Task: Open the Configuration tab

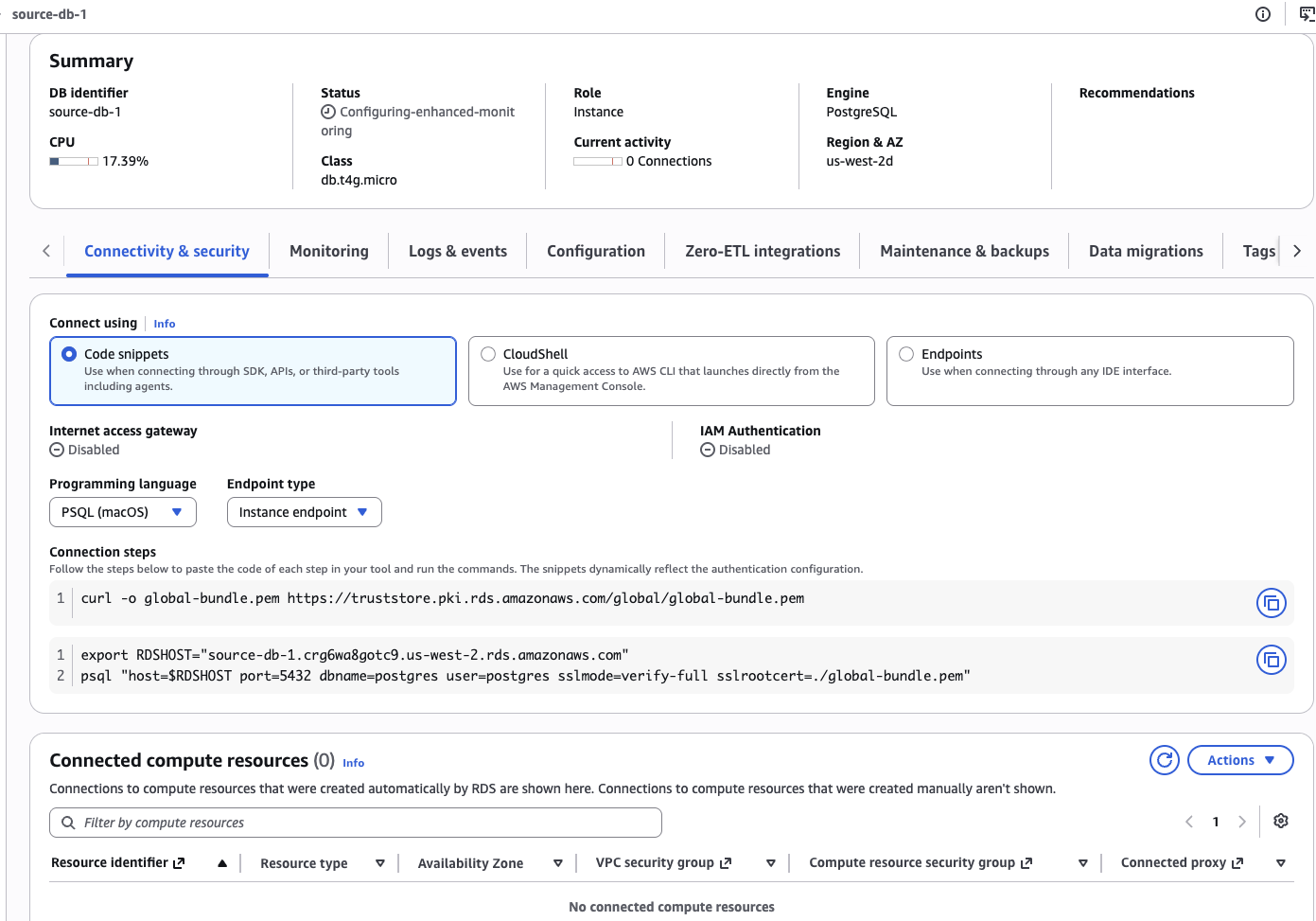Action: (596, 251)
